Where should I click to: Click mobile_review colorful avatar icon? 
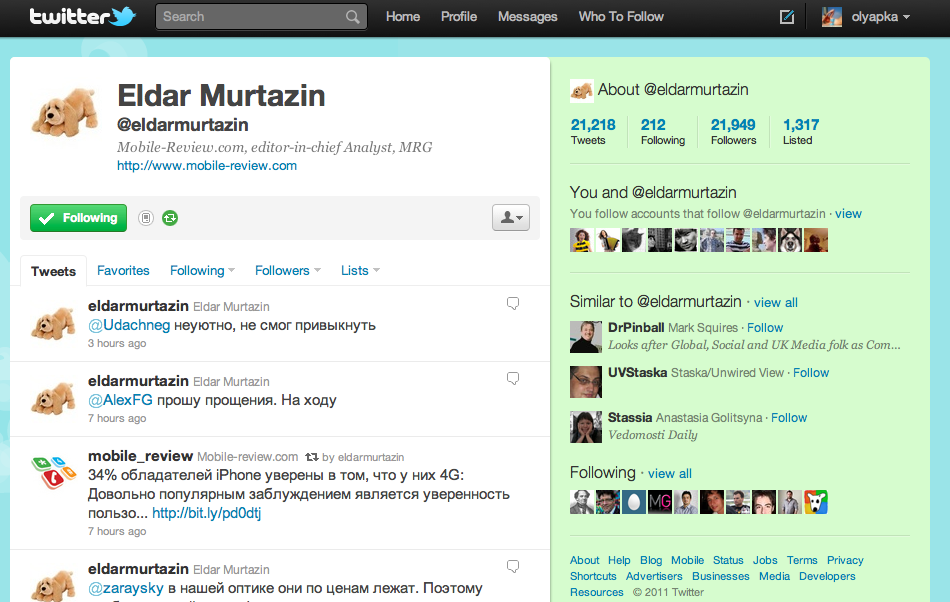pos(53,472)
